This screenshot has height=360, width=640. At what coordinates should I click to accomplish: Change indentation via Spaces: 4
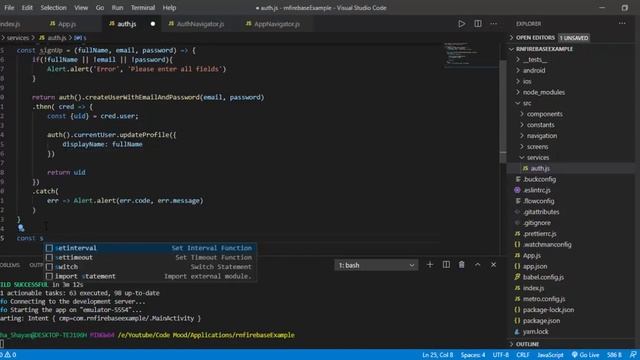473,355
